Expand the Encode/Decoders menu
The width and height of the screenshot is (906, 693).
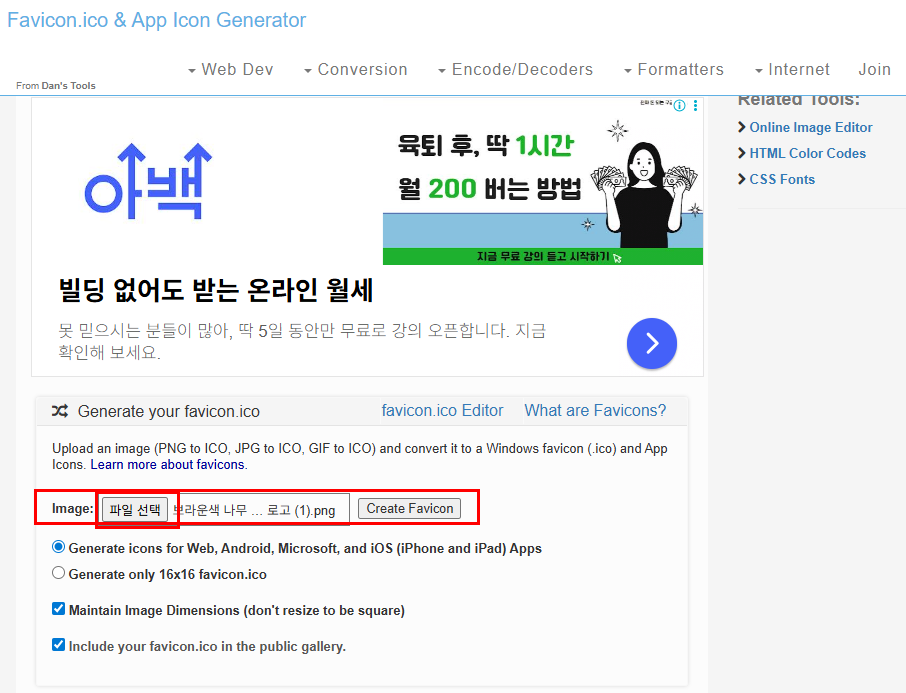(515, 69)
